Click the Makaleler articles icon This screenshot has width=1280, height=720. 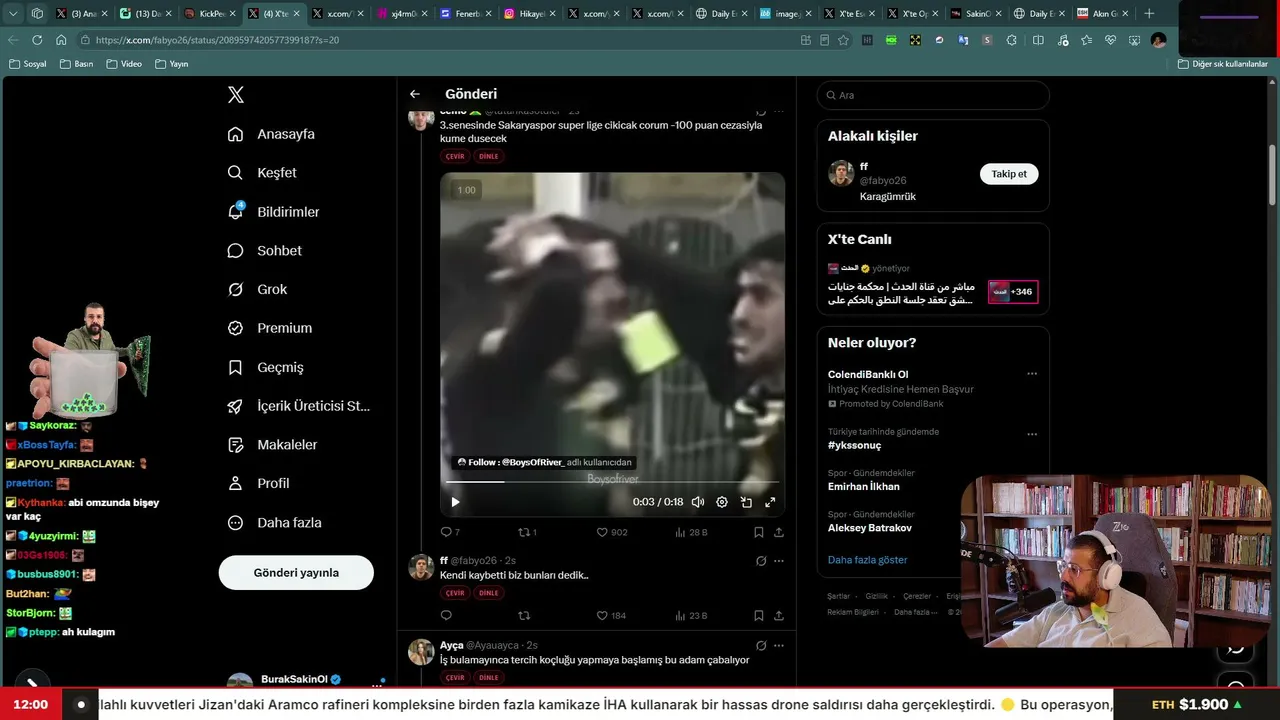tap(236, 445)
